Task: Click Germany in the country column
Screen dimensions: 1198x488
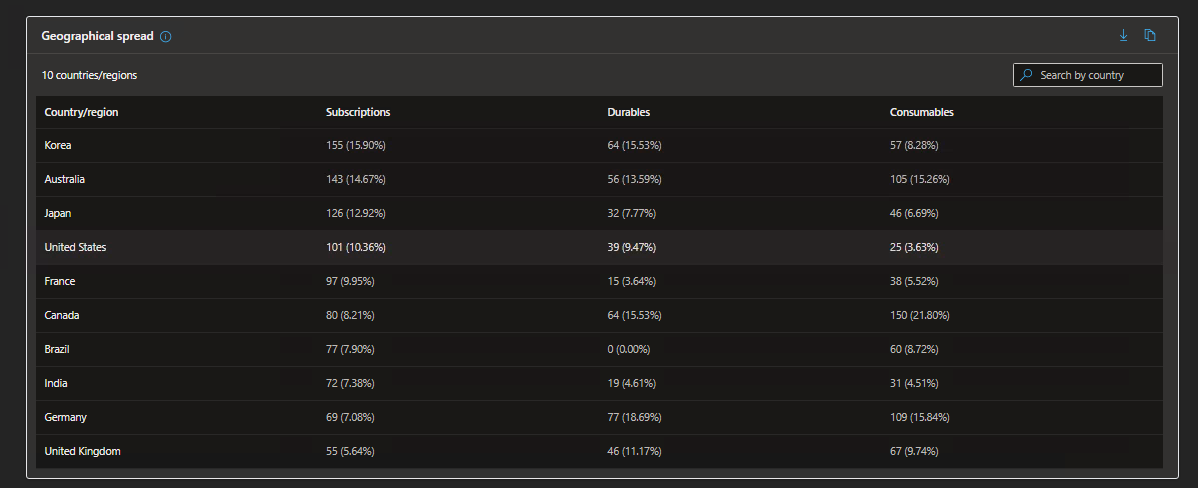Action: click(x=66, y=417)
